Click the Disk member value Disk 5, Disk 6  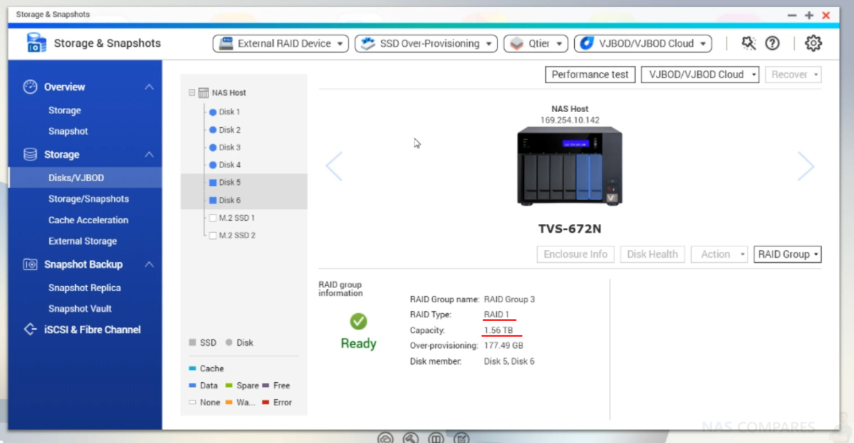pyautogui.click(x=509, y=361)
